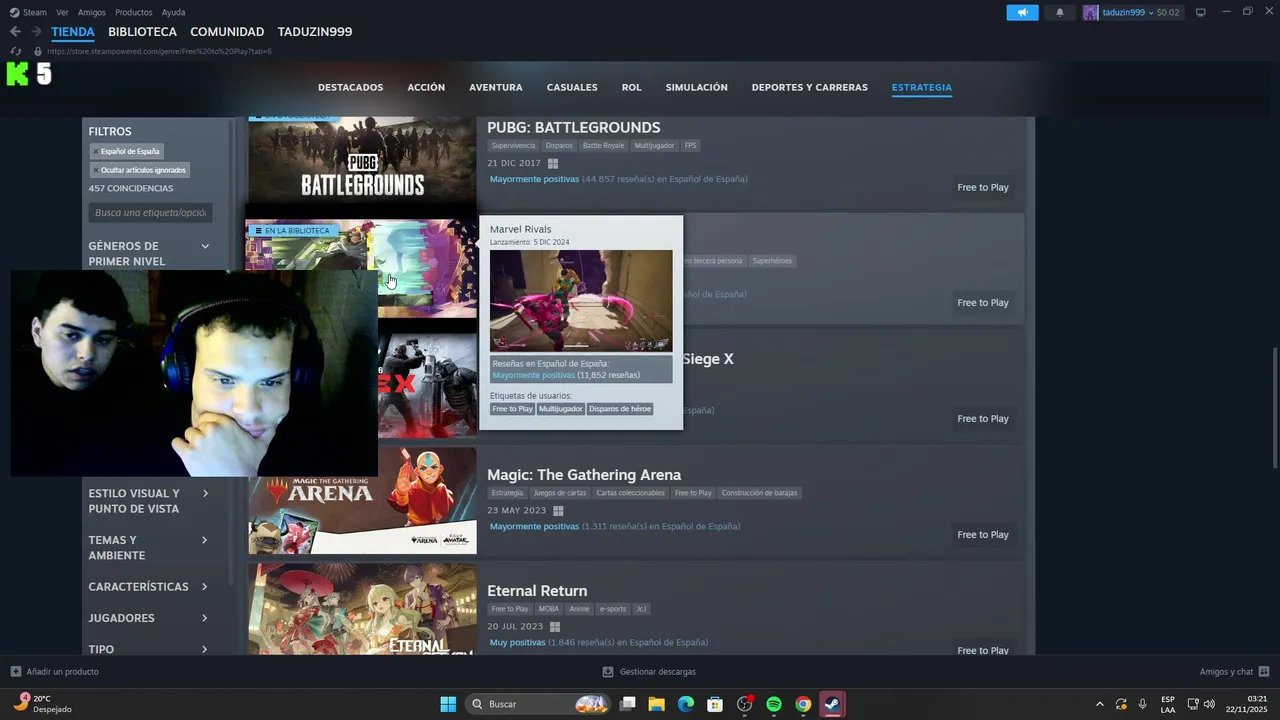Select the ROL category
The image size is (1280, 720).
[x=631, y=87]
